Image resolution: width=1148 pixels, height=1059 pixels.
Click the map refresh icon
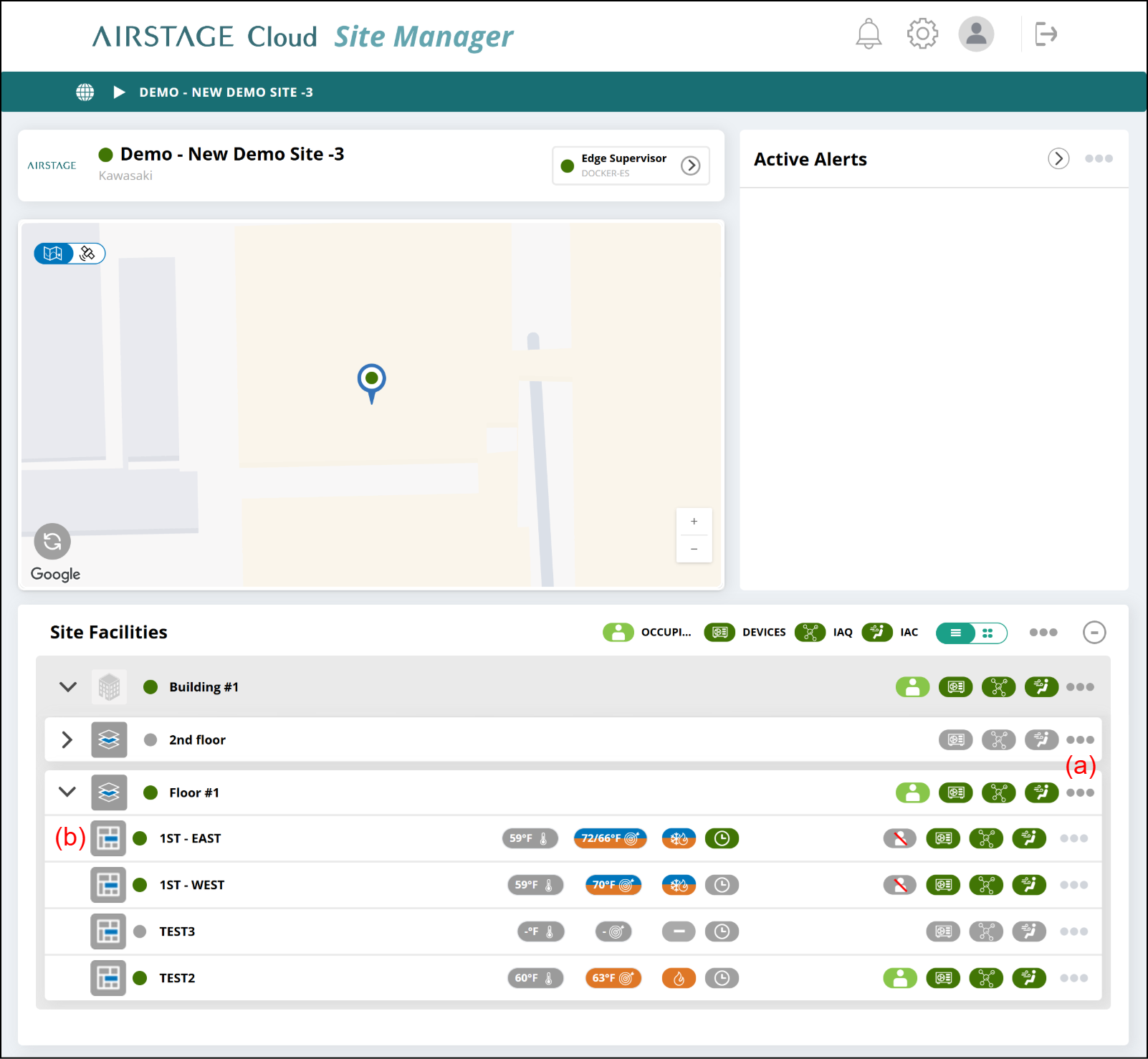coord(52,542)
